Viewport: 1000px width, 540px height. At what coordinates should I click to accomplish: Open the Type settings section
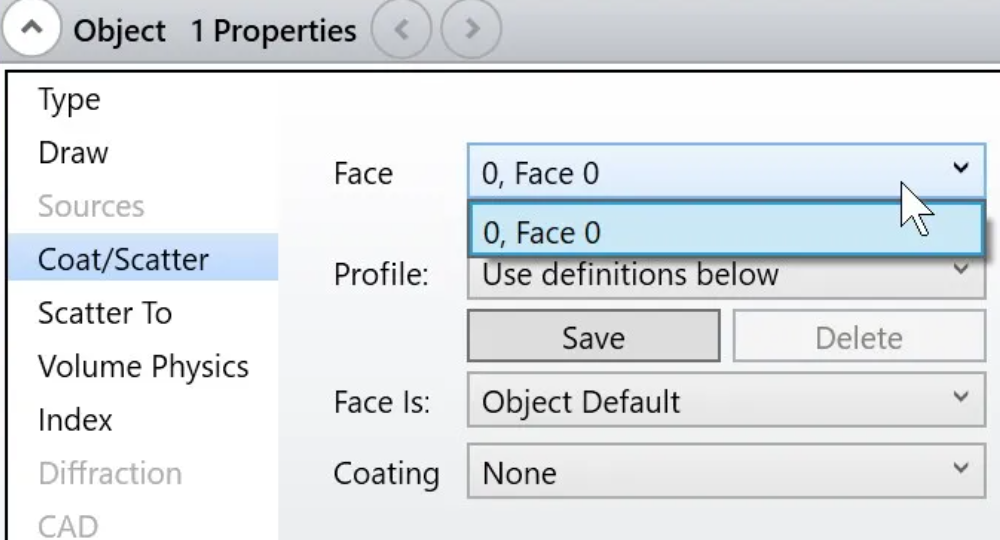click(70, 99)
